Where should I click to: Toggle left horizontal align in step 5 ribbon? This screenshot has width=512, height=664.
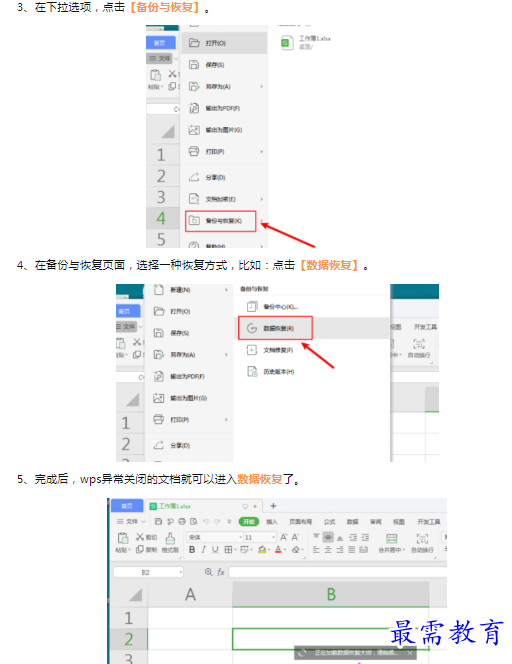(x=316, y=549)
